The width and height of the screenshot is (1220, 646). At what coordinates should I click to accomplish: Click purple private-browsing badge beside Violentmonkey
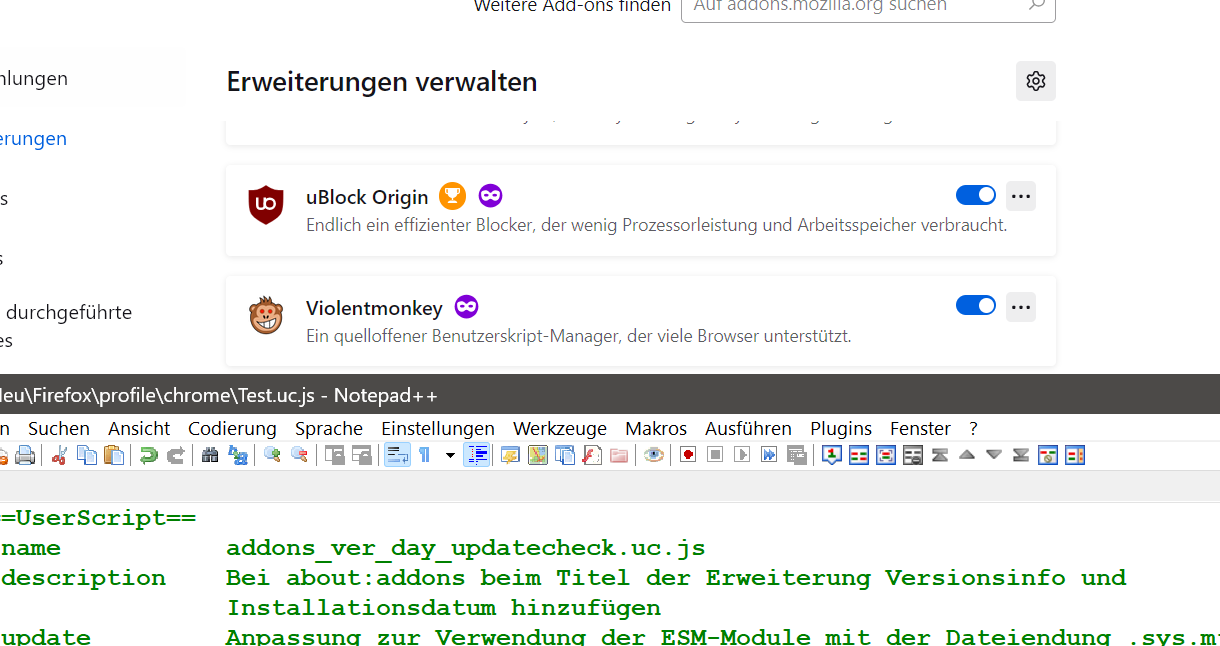[x=466, y=306]
